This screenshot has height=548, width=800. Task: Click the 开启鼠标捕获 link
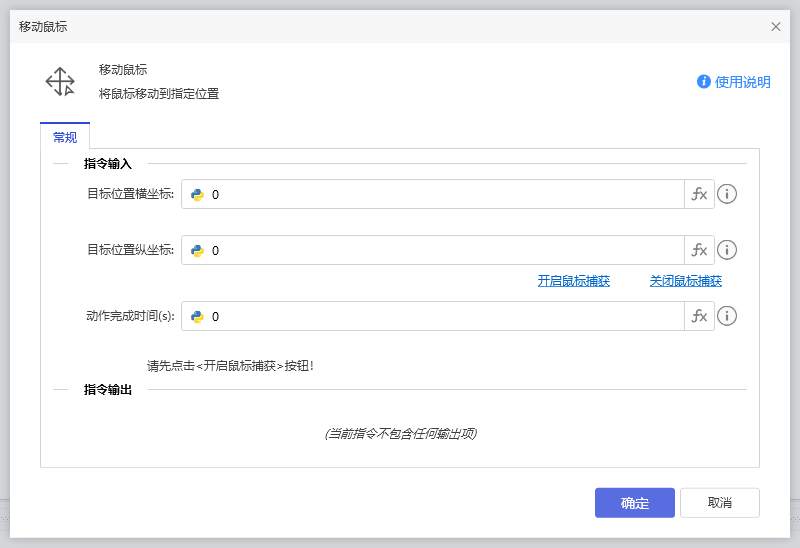pos(573,281)
